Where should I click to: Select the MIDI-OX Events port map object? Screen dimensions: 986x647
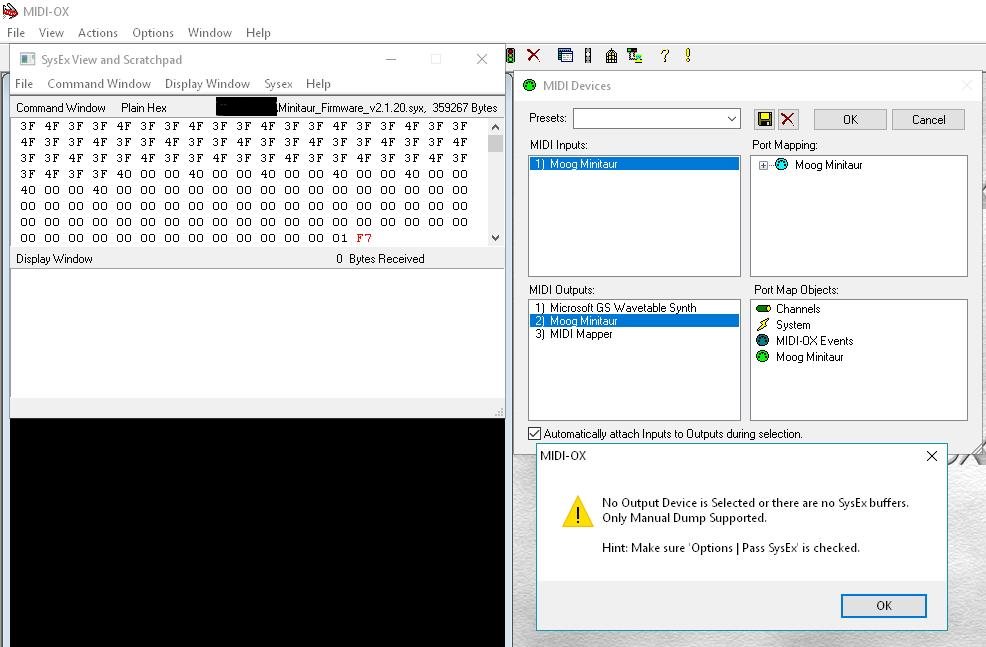813,341
